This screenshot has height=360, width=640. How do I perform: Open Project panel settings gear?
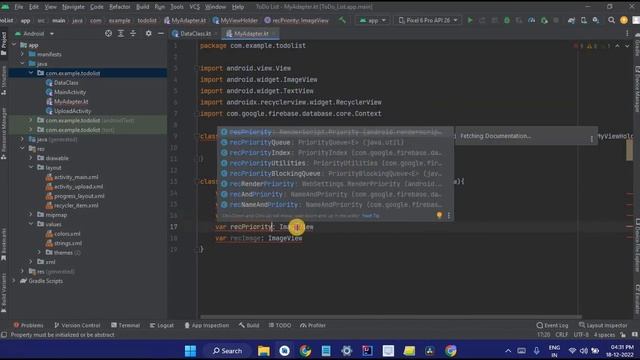149,33
